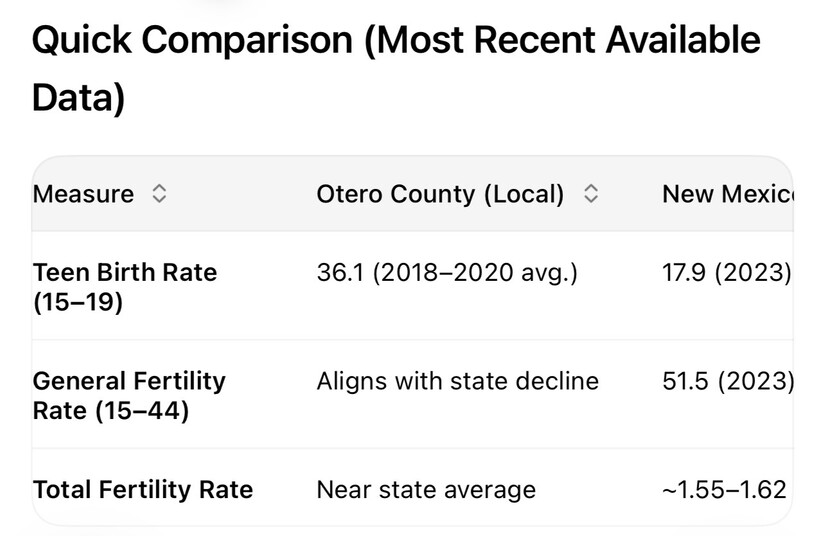Select the Near state average cell
825x536 pixels.
pos(426,490)
